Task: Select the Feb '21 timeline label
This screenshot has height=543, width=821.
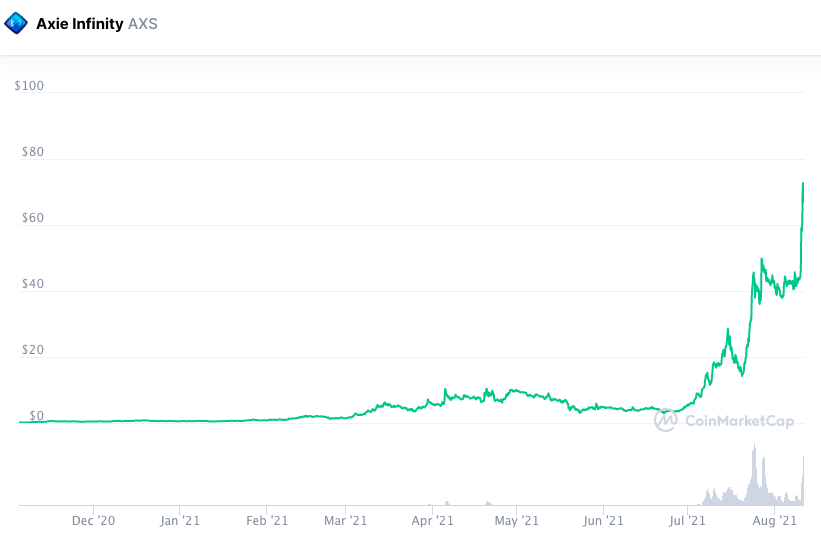Action: tap(267, 521)
